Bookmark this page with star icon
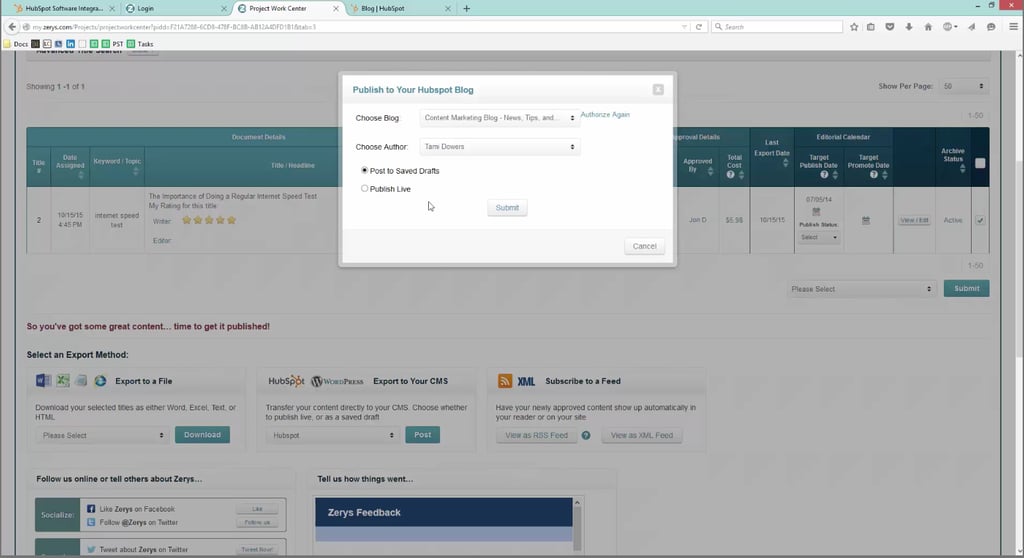 (854, 27)
